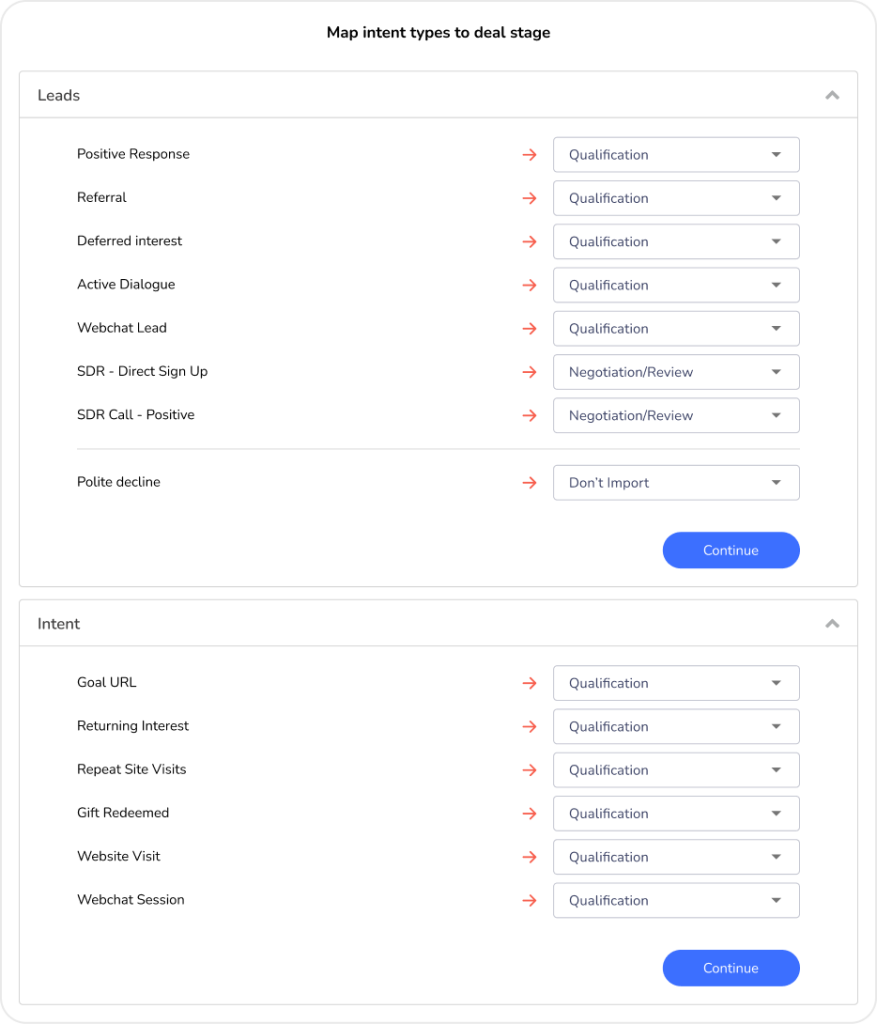877x1024 pixels.
Task: Open the Website Visit stage dropdown
Action: pos(676,857)
